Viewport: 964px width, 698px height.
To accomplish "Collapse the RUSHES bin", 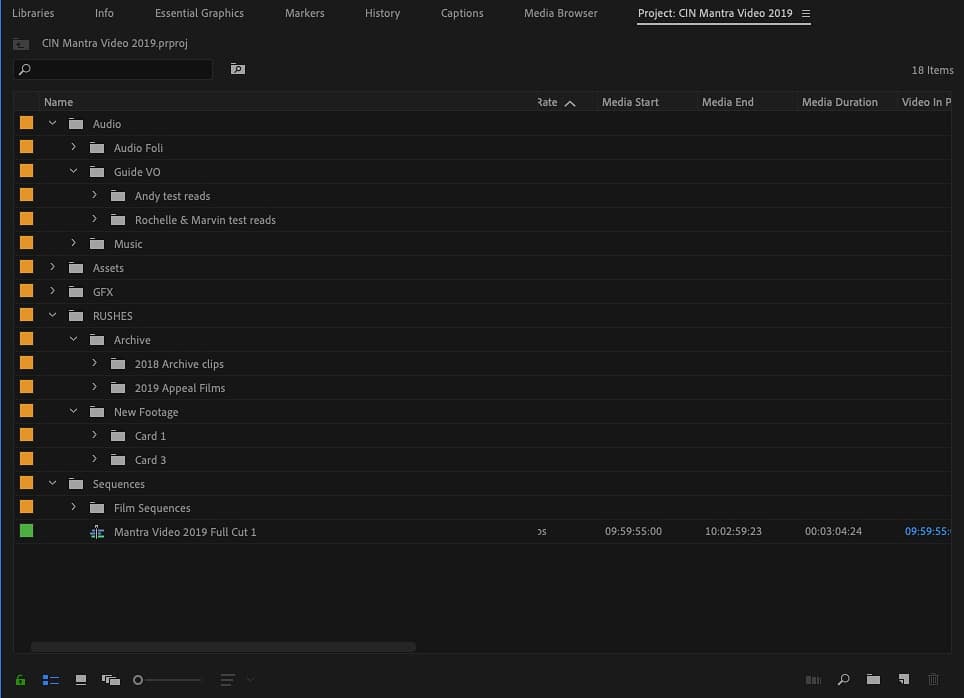I will point(52,315).
